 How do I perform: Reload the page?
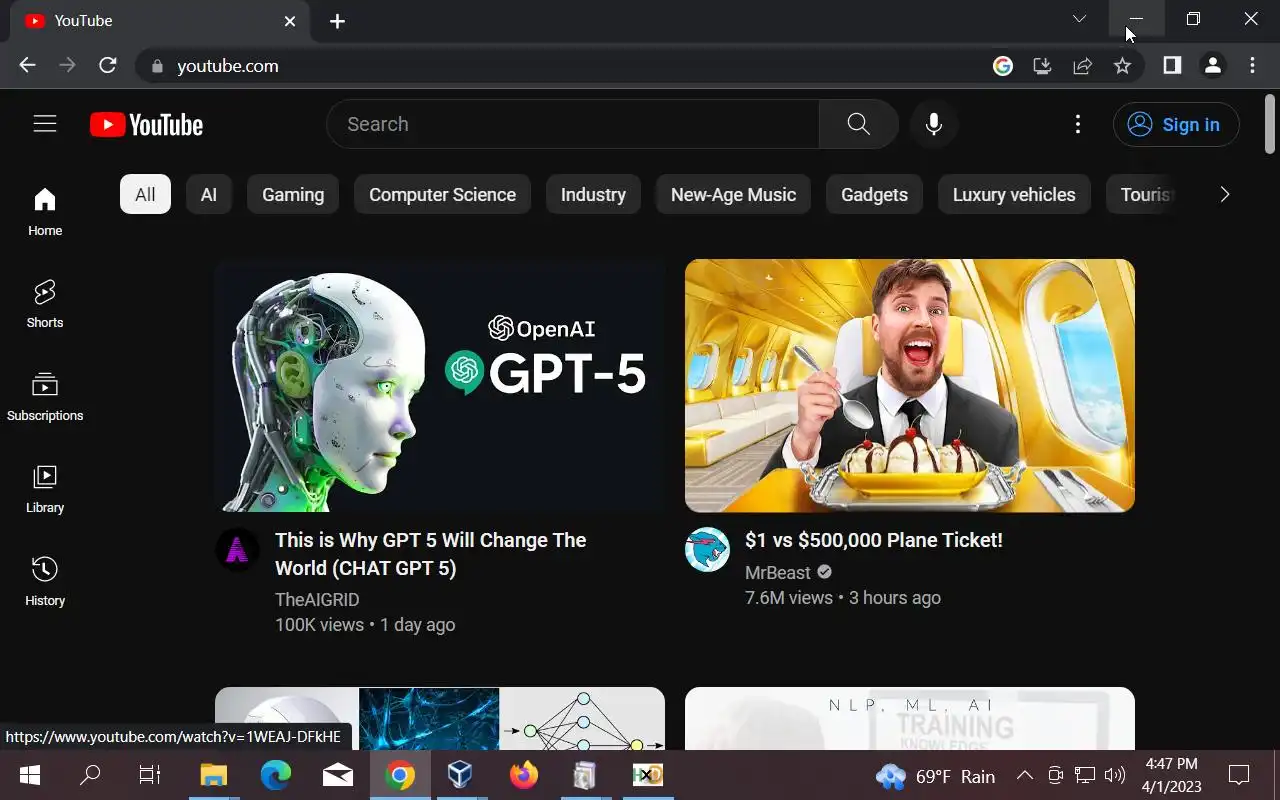(108, 65)
